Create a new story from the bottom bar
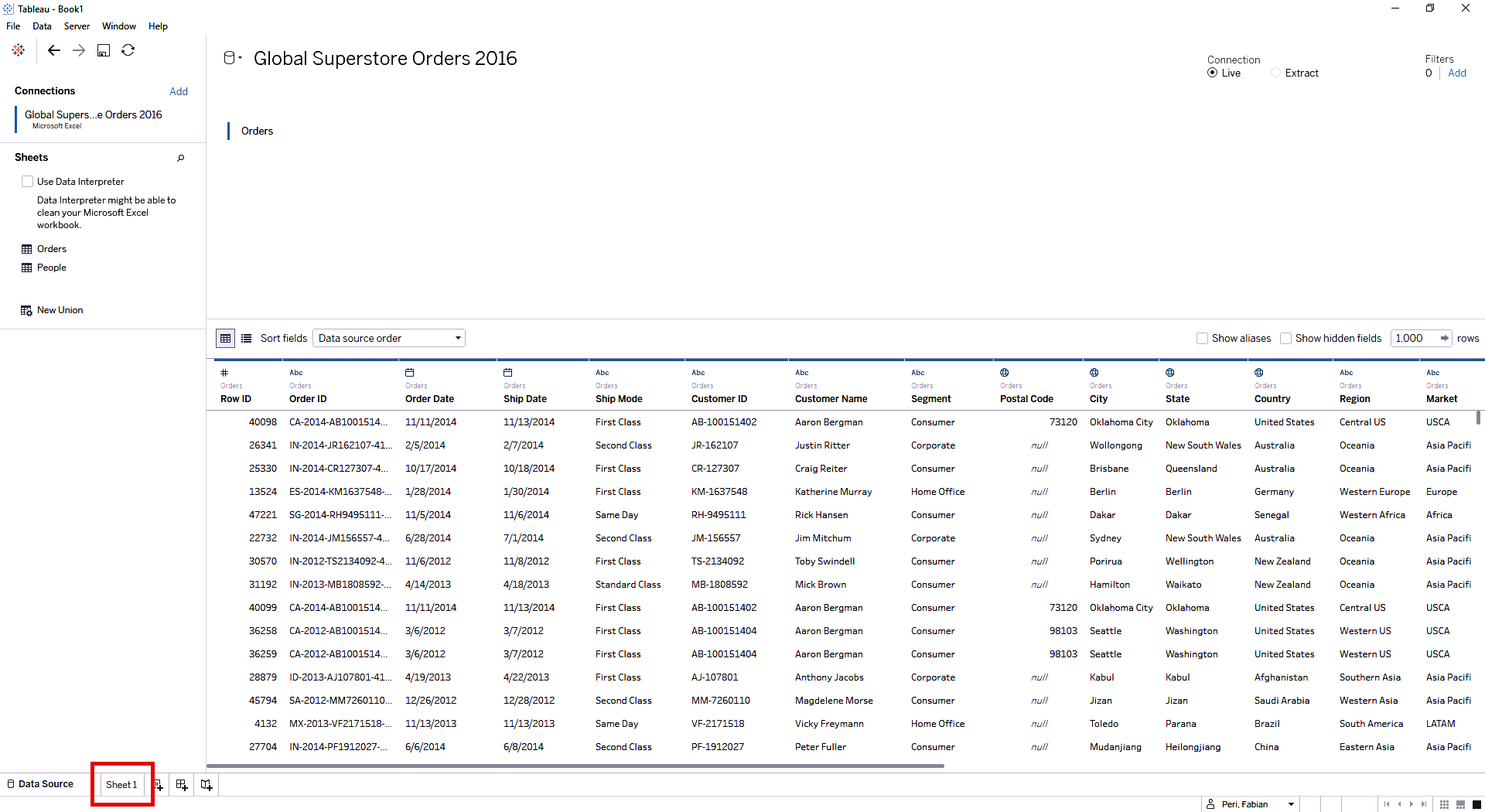The height and width of the screenshot is (812, 1485). pyautogui.click(x=207, y=784)
